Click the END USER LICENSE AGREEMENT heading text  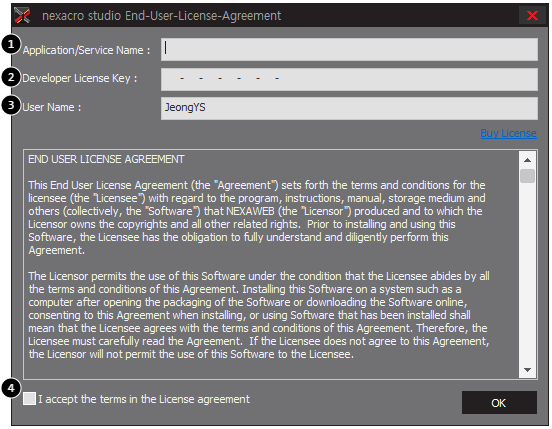106,159
